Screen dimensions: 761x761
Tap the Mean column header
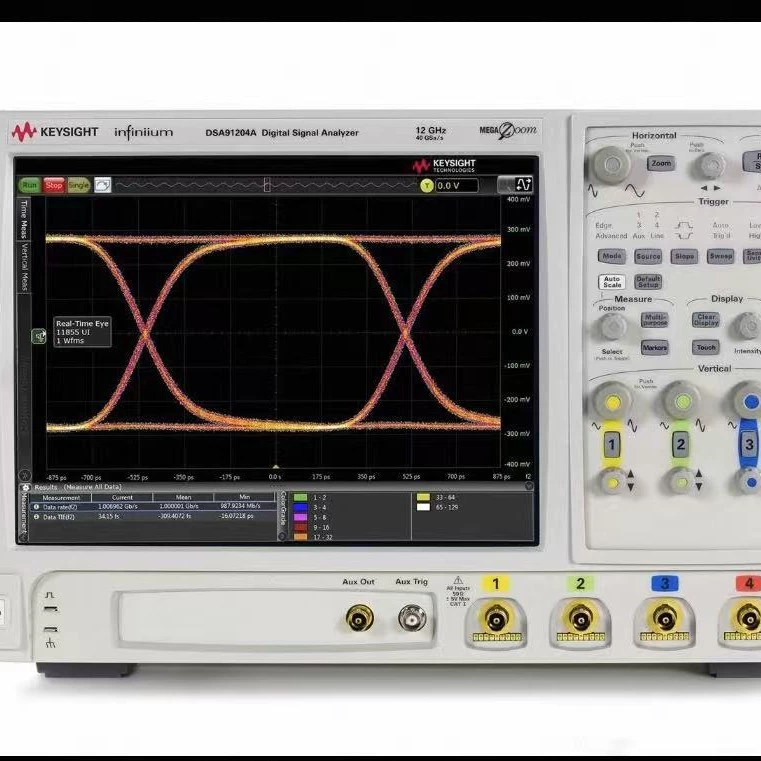tap(183, 497)
